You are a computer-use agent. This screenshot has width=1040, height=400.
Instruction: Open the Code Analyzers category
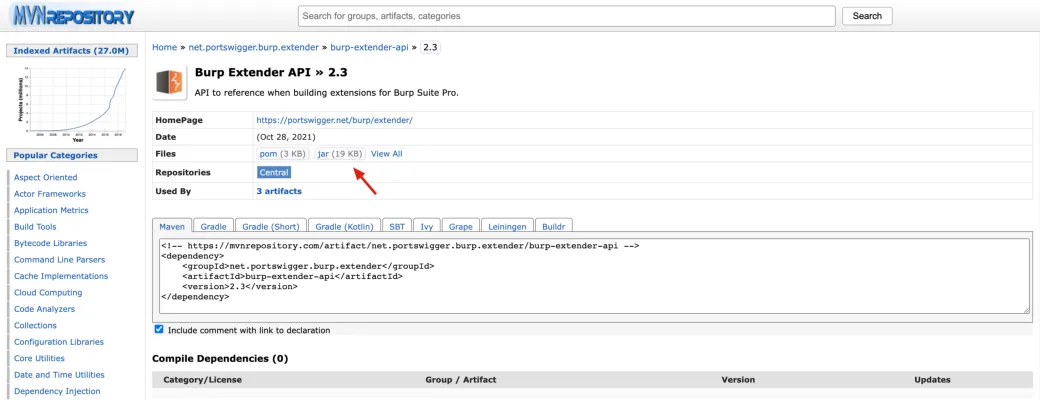pos(44,309)
